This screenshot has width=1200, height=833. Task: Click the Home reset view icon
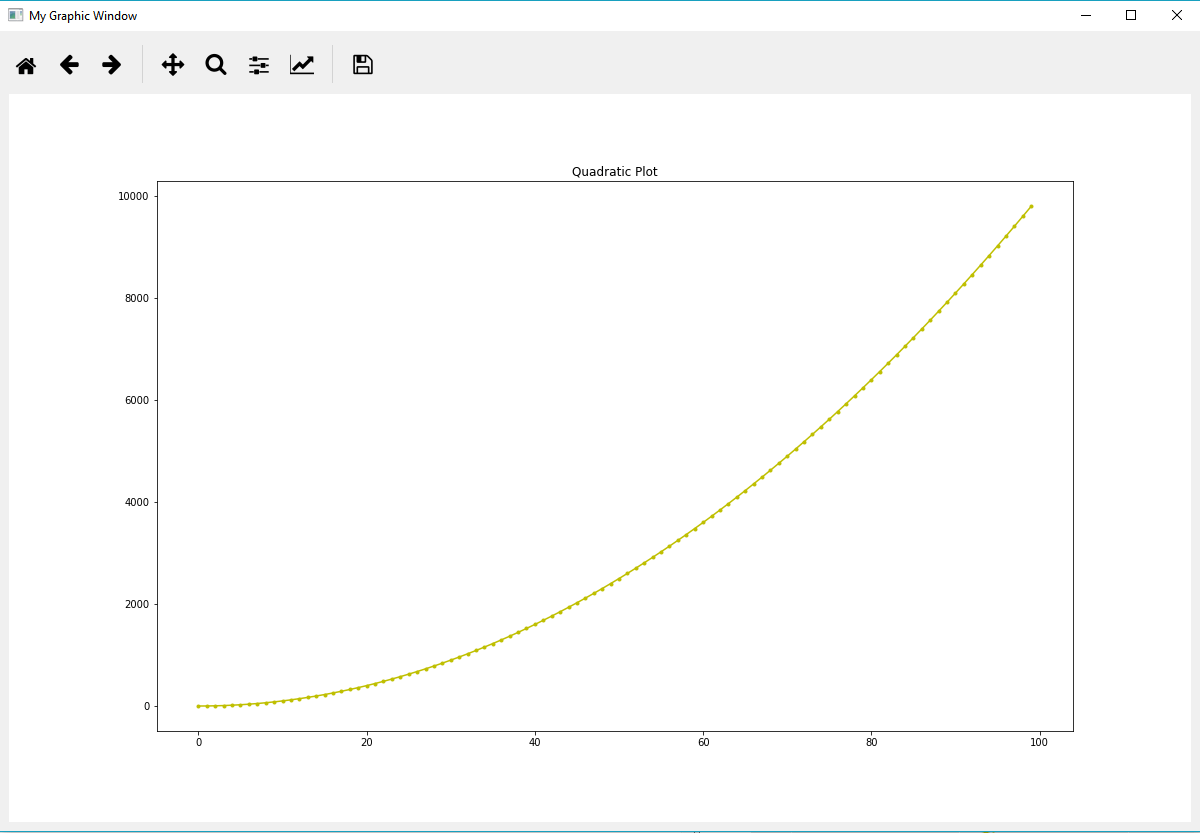coord(25,64)
